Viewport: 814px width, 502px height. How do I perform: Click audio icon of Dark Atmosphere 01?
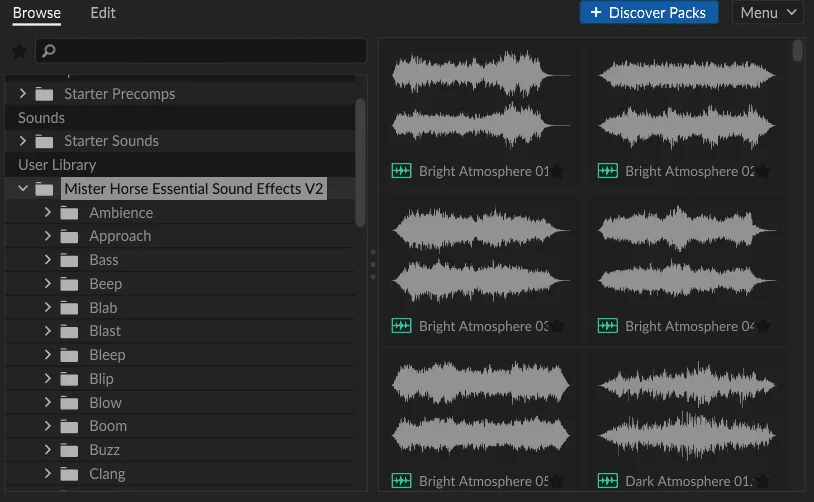[607, 481]
